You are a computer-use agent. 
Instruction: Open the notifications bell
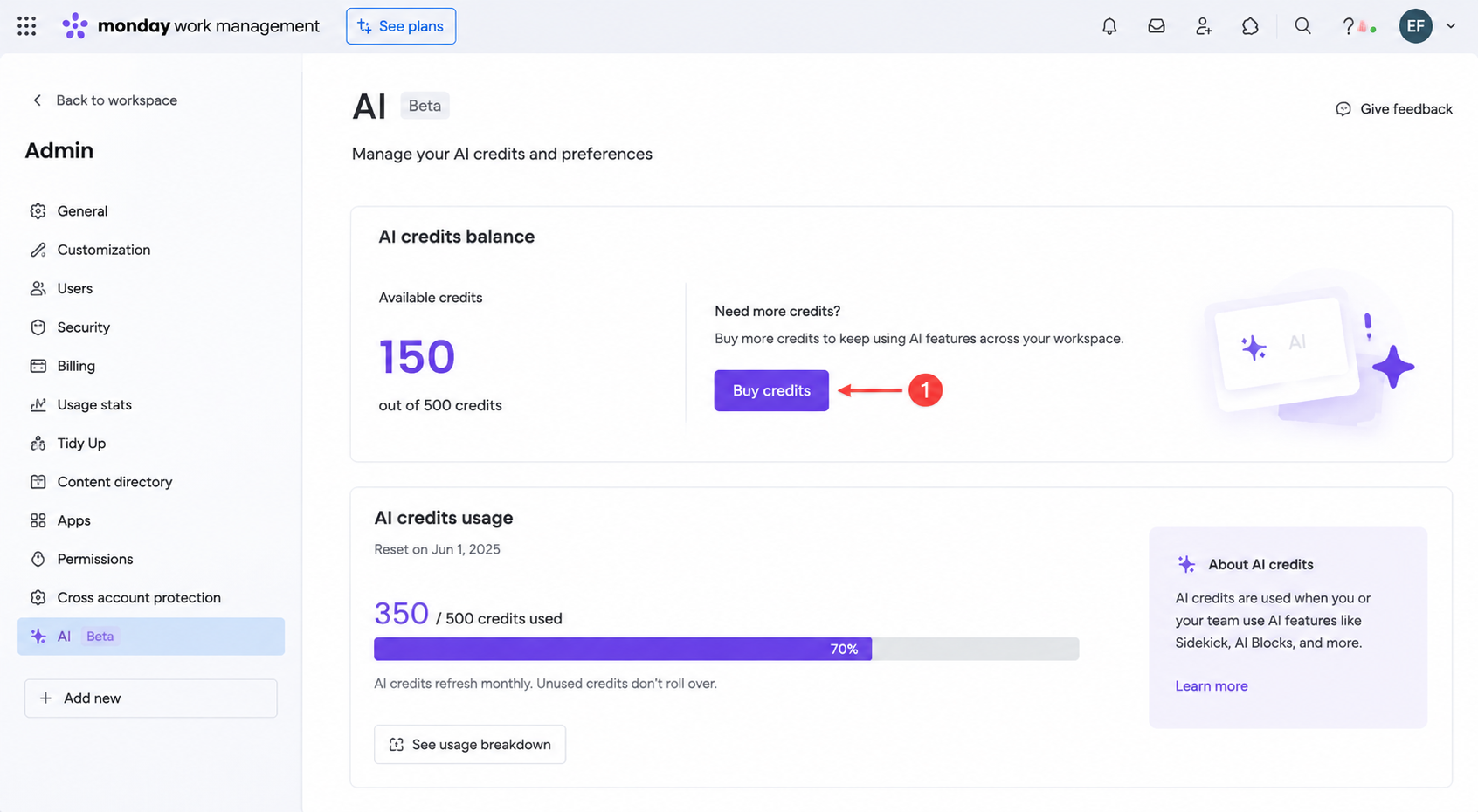click(x=1109, y=26)
